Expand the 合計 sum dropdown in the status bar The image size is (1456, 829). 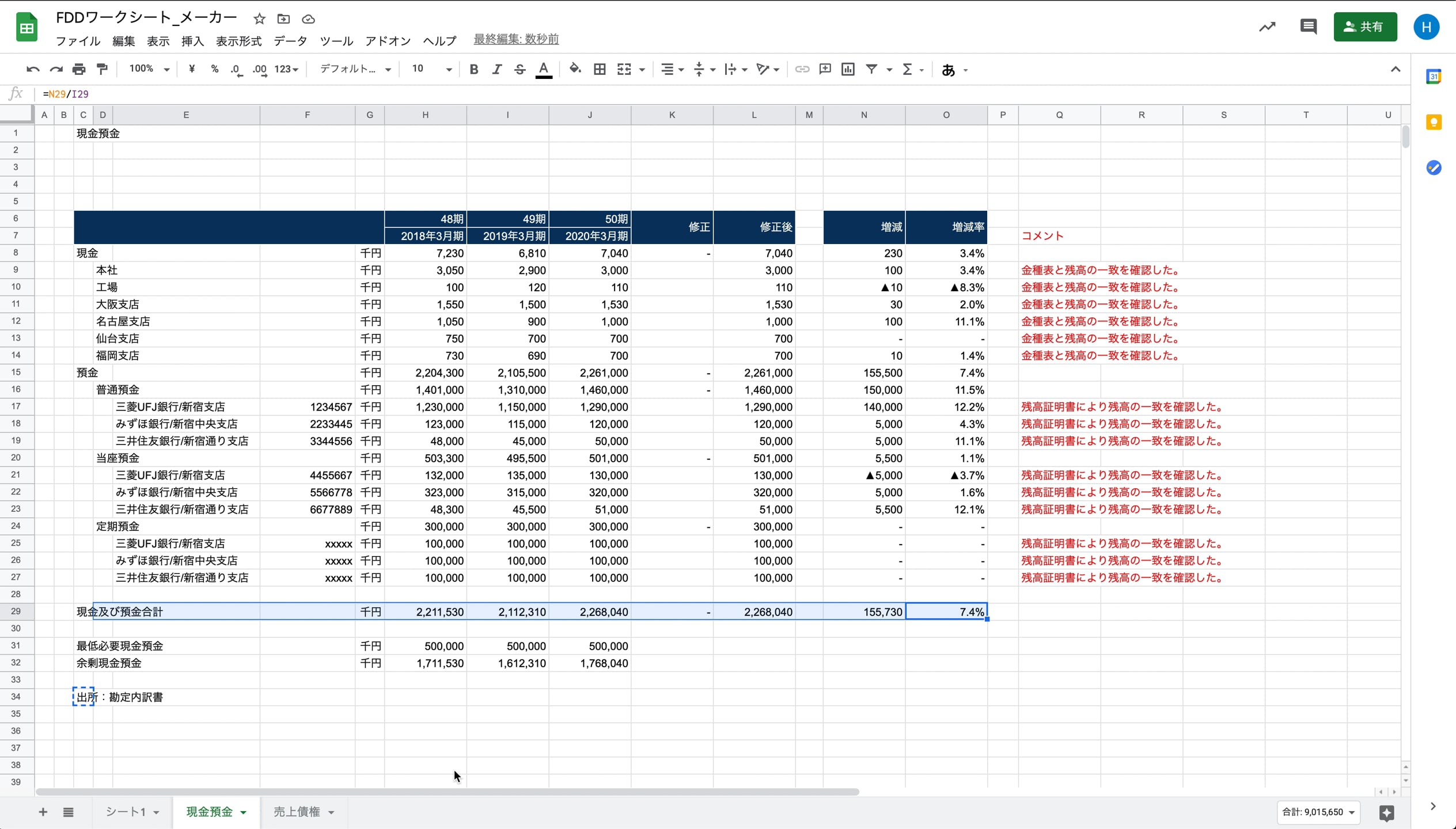click(x=1318, y=812)
